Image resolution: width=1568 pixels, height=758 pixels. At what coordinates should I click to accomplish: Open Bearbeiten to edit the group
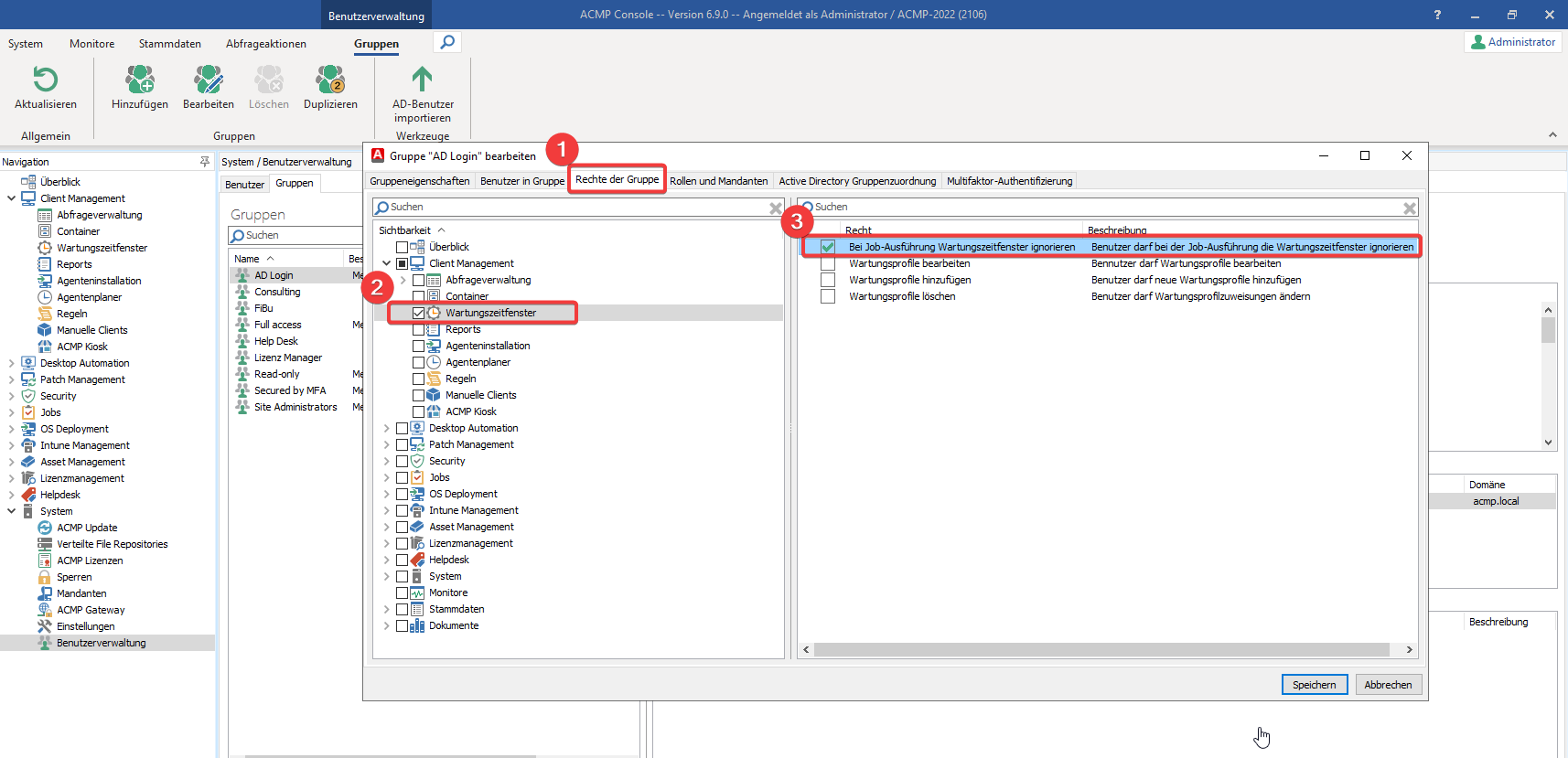pyautogui.click(x=208, y=80)
